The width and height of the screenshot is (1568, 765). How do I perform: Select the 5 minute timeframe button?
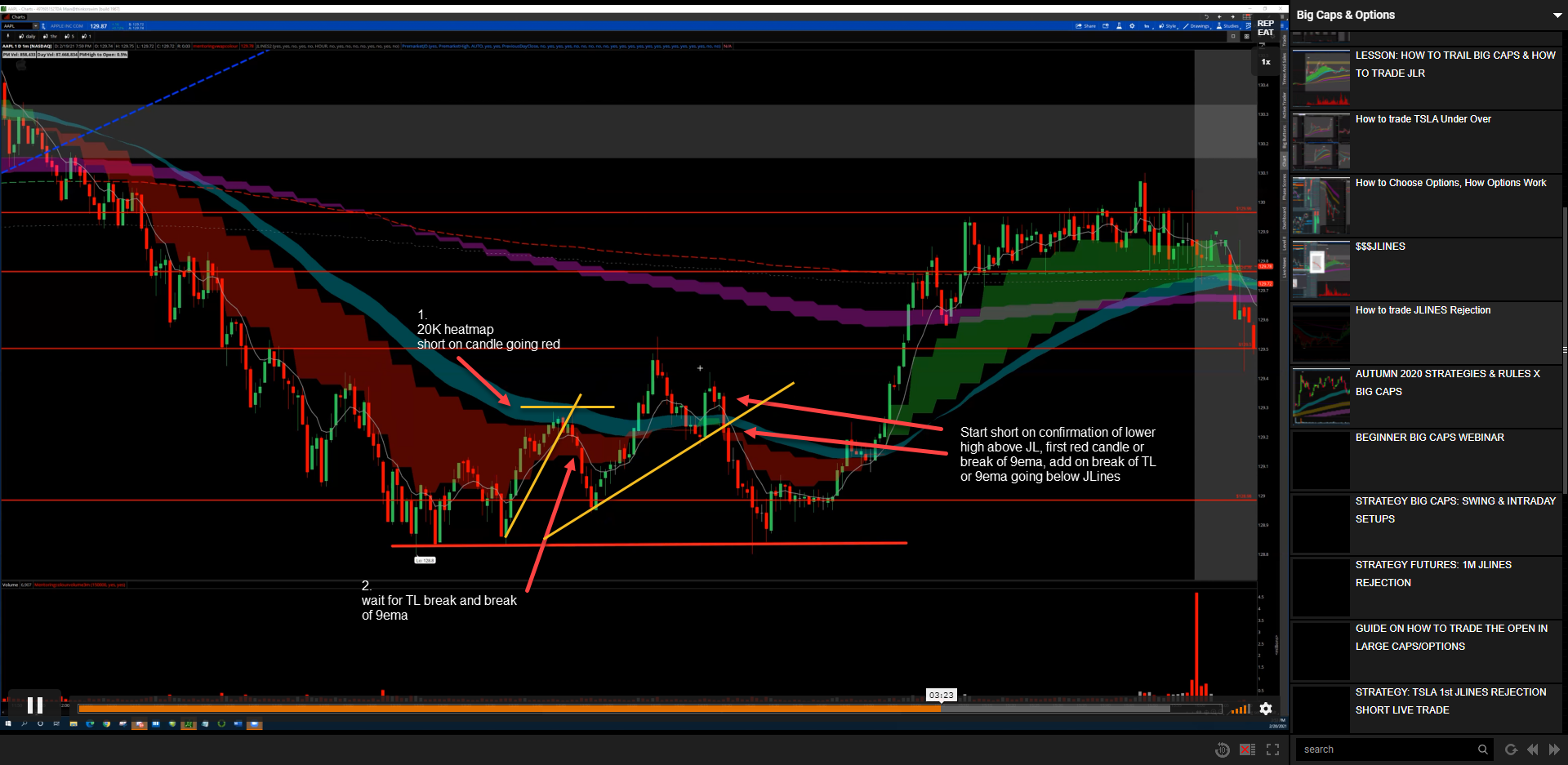[70, 36]
